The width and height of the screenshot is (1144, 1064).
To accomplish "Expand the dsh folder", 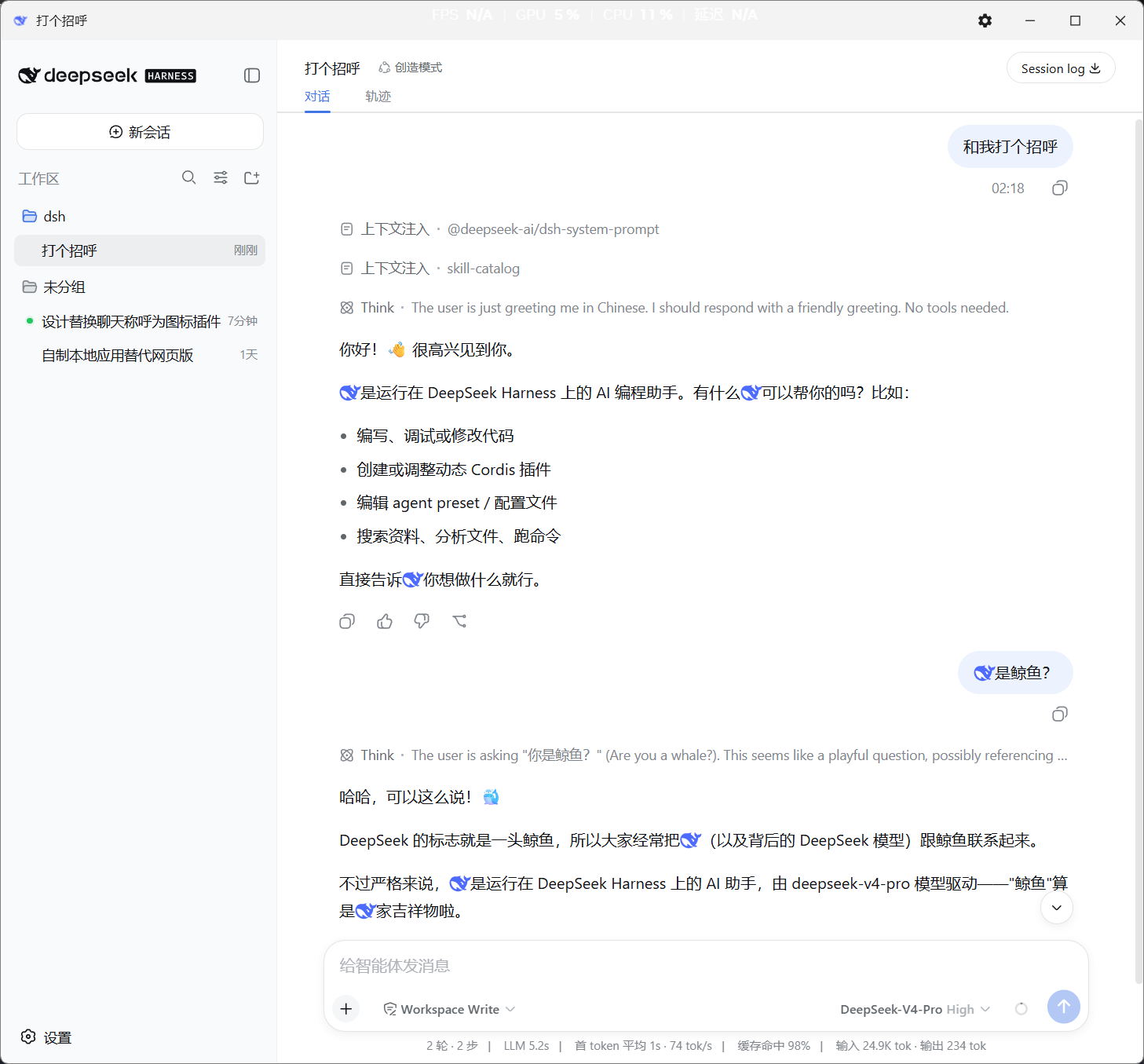I will (x=140, y=216).
